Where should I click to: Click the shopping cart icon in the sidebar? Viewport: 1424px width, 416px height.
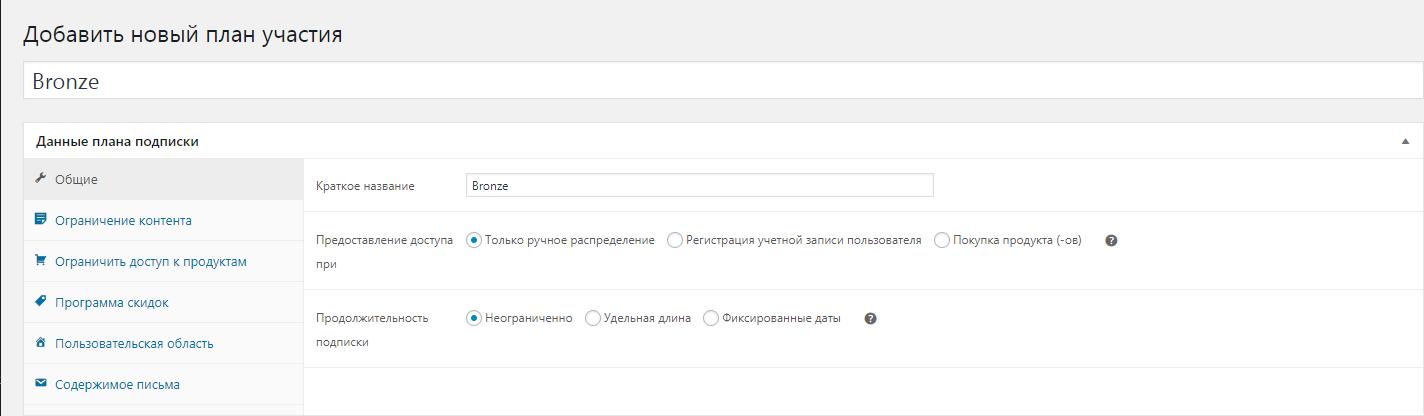click(x=40, y=260)
